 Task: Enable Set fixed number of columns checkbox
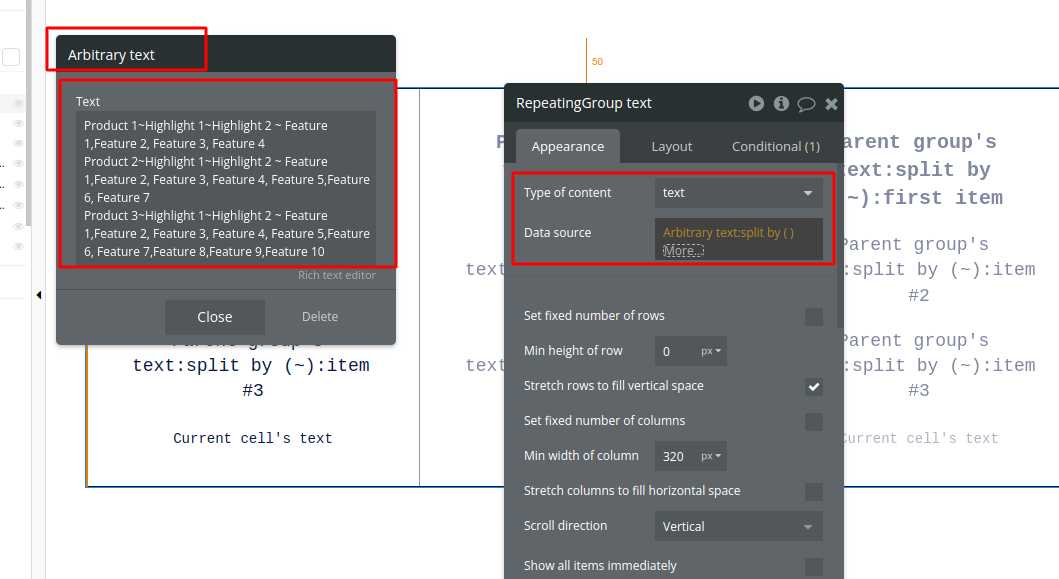[813, 422]
